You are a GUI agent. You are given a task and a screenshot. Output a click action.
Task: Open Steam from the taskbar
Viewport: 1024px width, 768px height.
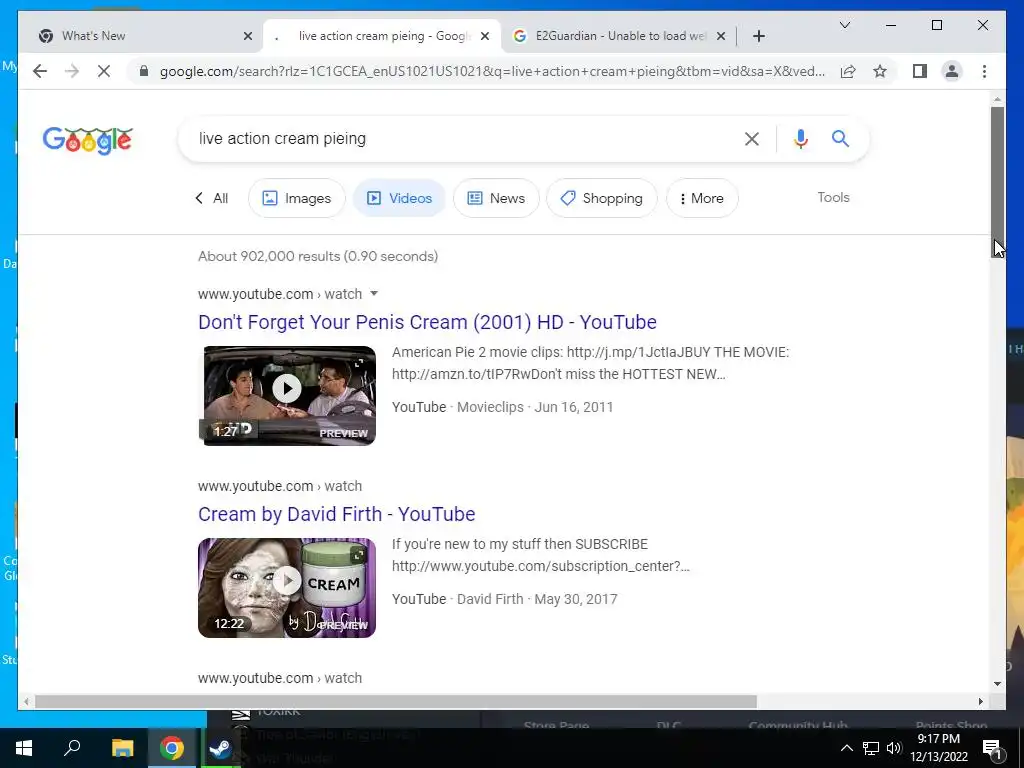(x=220, y=748)
